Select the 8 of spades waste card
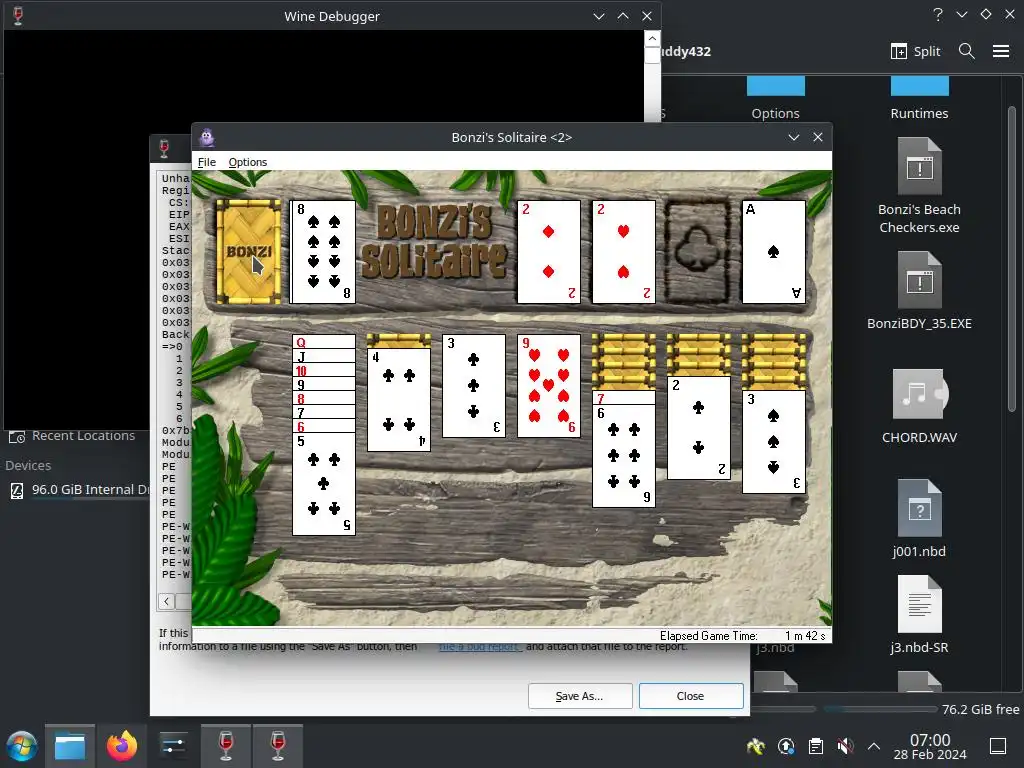The image size is (1024, 768). pos(323,251)
